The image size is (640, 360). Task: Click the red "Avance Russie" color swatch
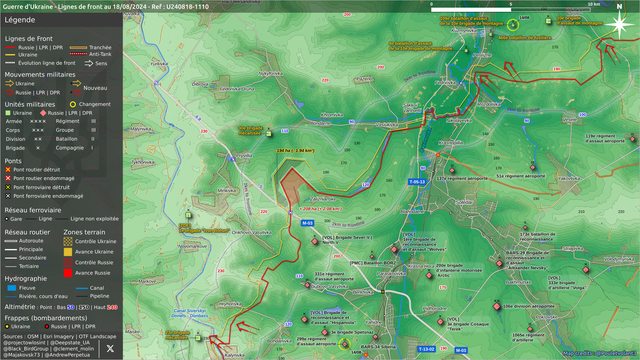(68, 273)
